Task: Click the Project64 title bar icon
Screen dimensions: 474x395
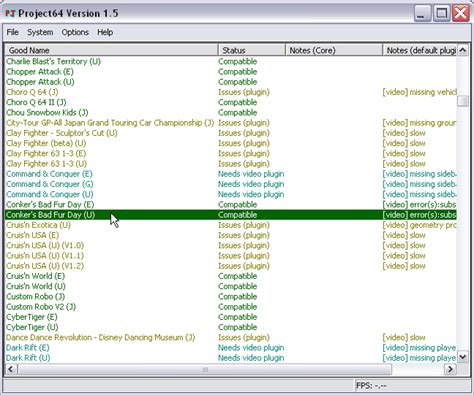Action: pos(10,13)
